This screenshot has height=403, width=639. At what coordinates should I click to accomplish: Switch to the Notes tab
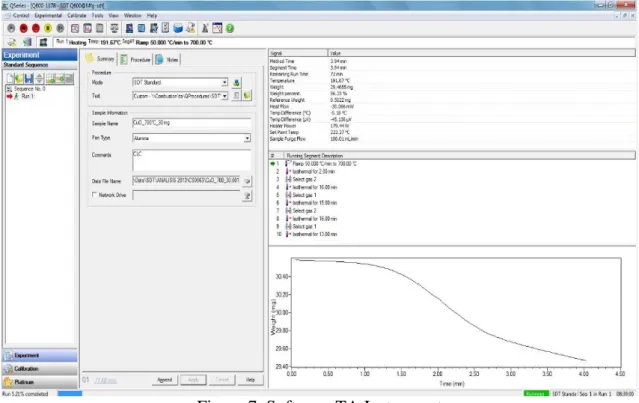(x=167, y=59)
